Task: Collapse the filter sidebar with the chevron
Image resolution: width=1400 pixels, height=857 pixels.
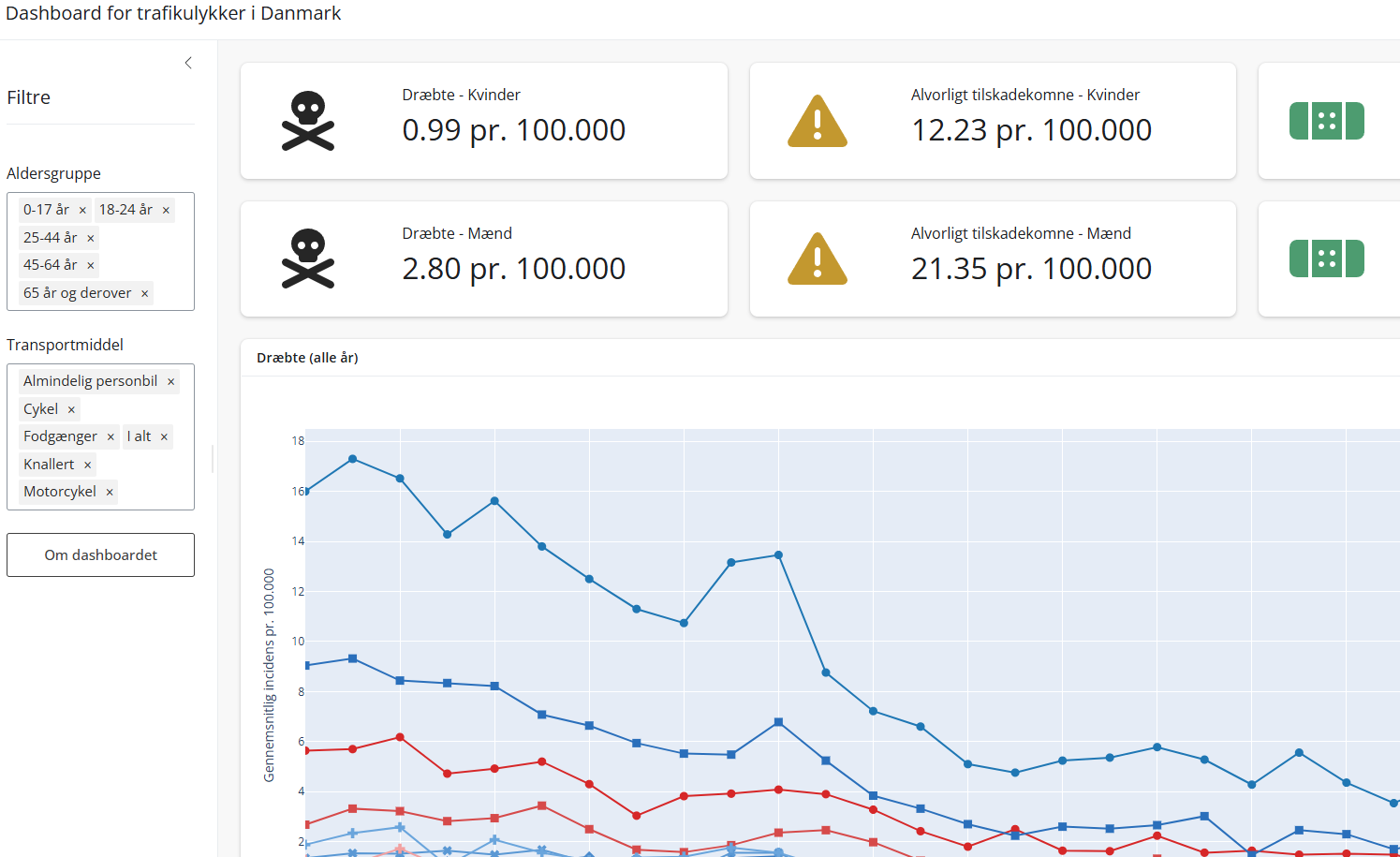Action: [x=188, y=63]
